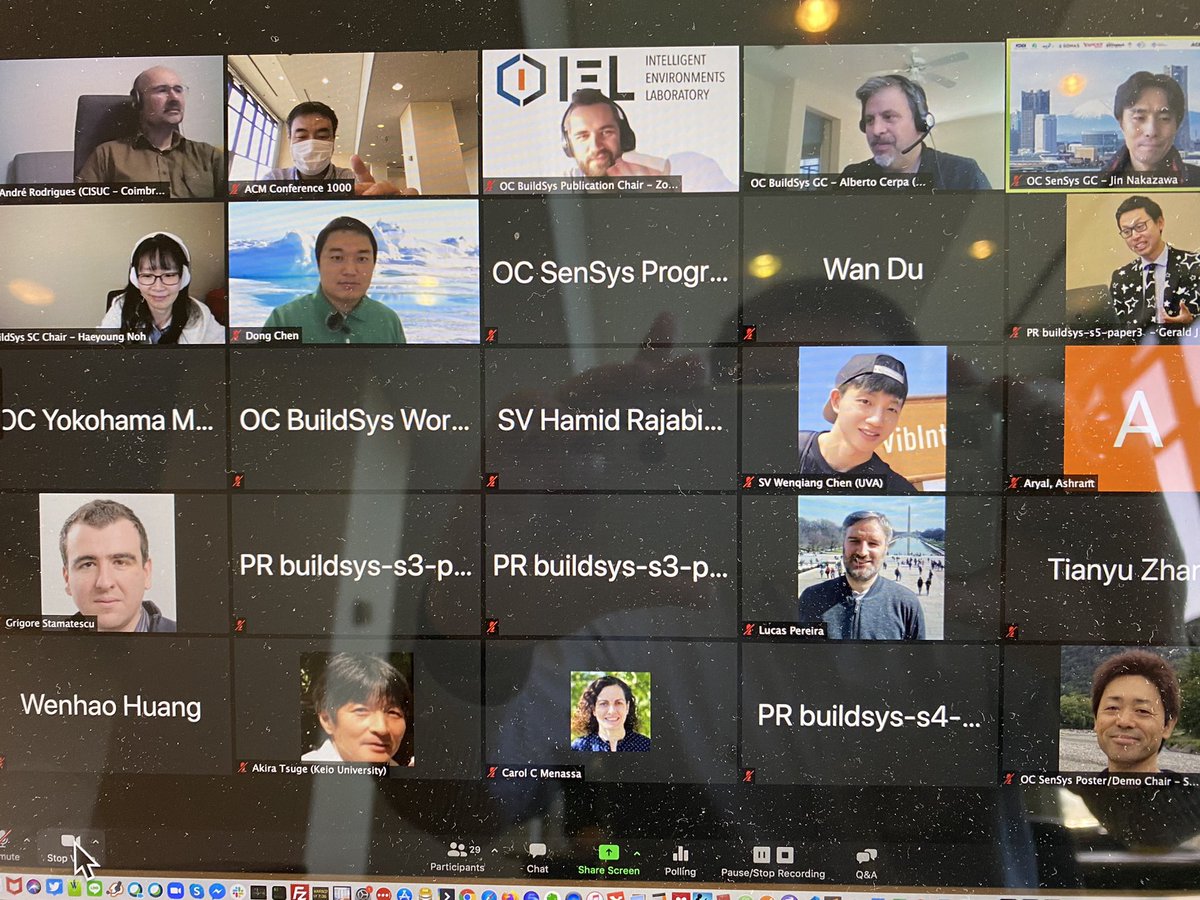The width and height of the screenshot is (1200, 900).
Task: Launch a poll using the Polling icon
Action: (x=681, y=850)
